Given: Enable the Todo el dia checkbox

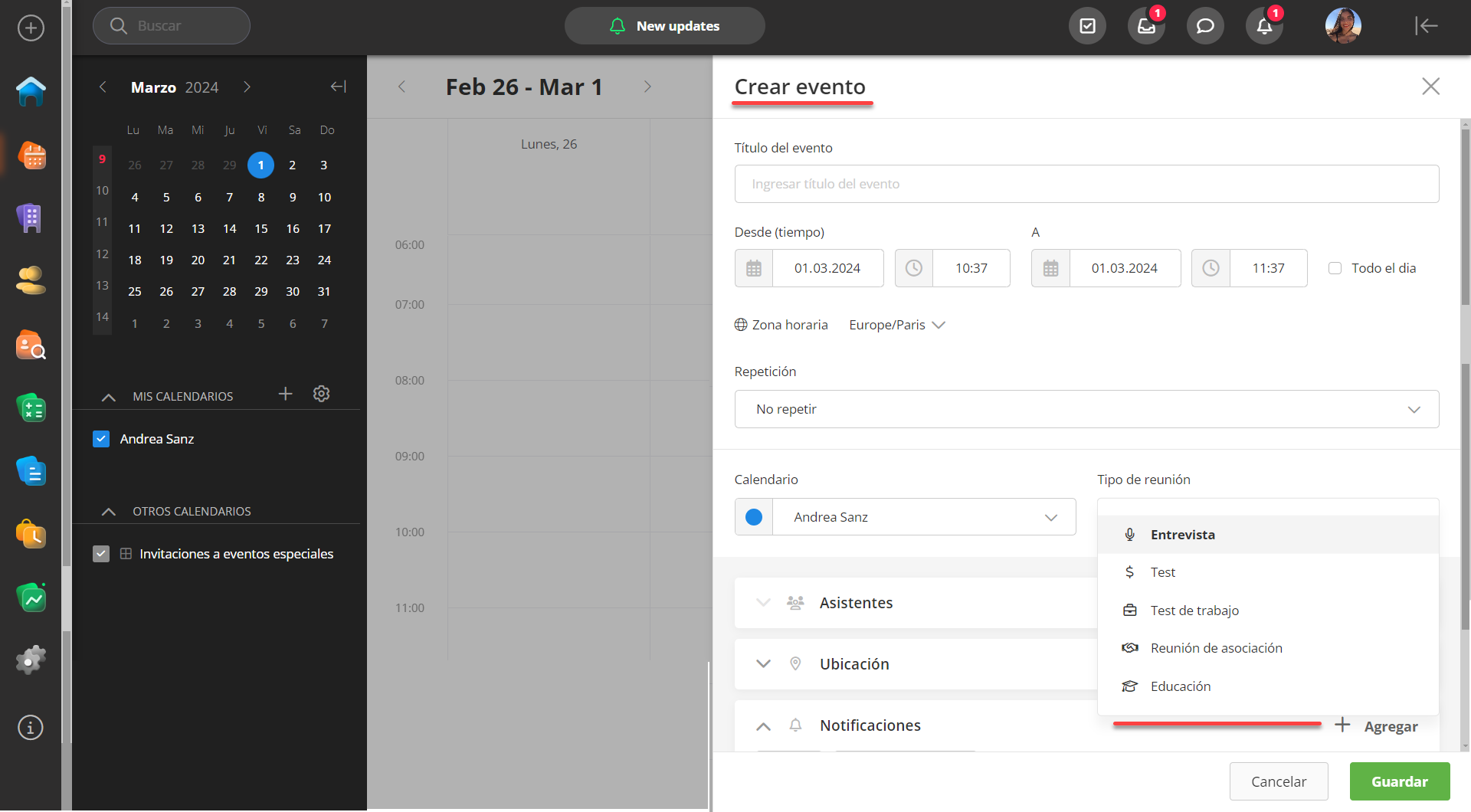Looking at the screenshot, I should (1335, 268).
